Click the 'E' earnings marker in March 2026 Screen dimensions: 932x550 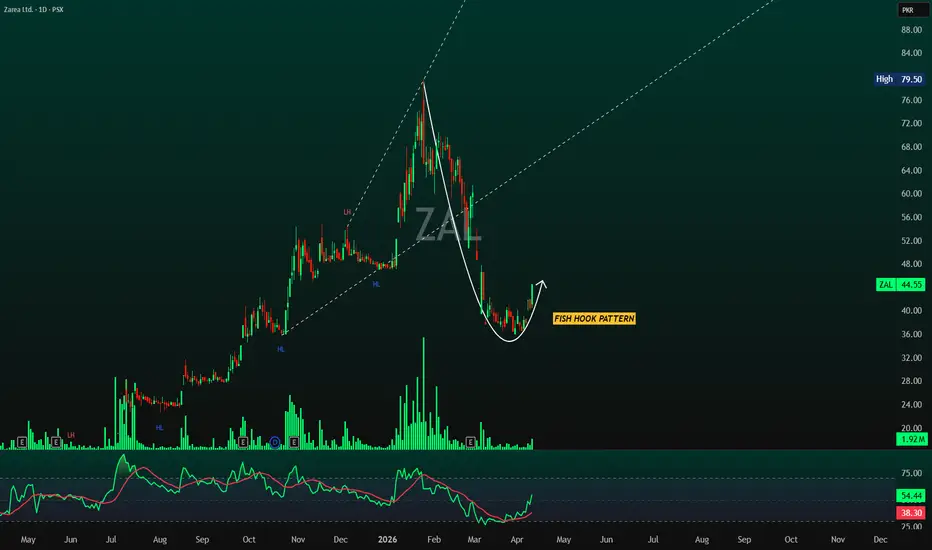(x=470, y=442)
